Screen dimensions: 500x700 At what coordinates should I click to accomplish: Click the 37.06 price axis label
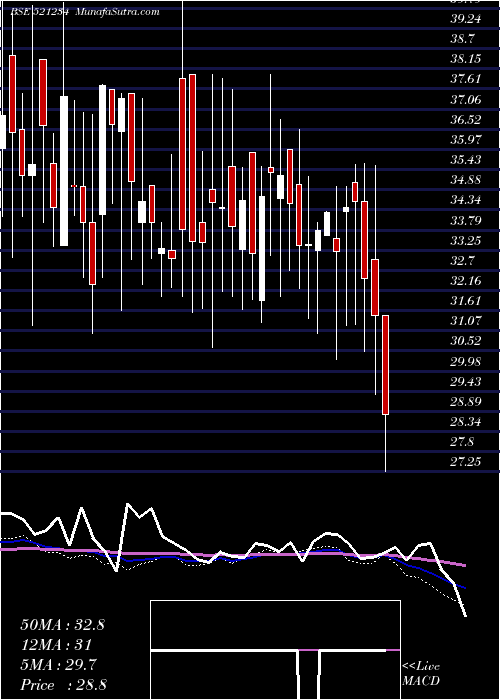tap(466, 99)
